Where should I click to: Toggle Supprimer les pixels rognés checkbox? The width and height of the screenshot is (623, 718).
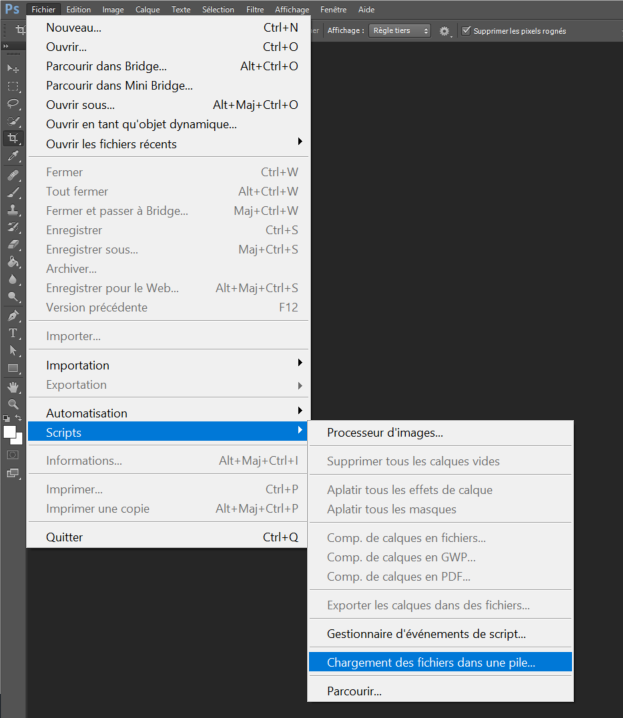466,31
